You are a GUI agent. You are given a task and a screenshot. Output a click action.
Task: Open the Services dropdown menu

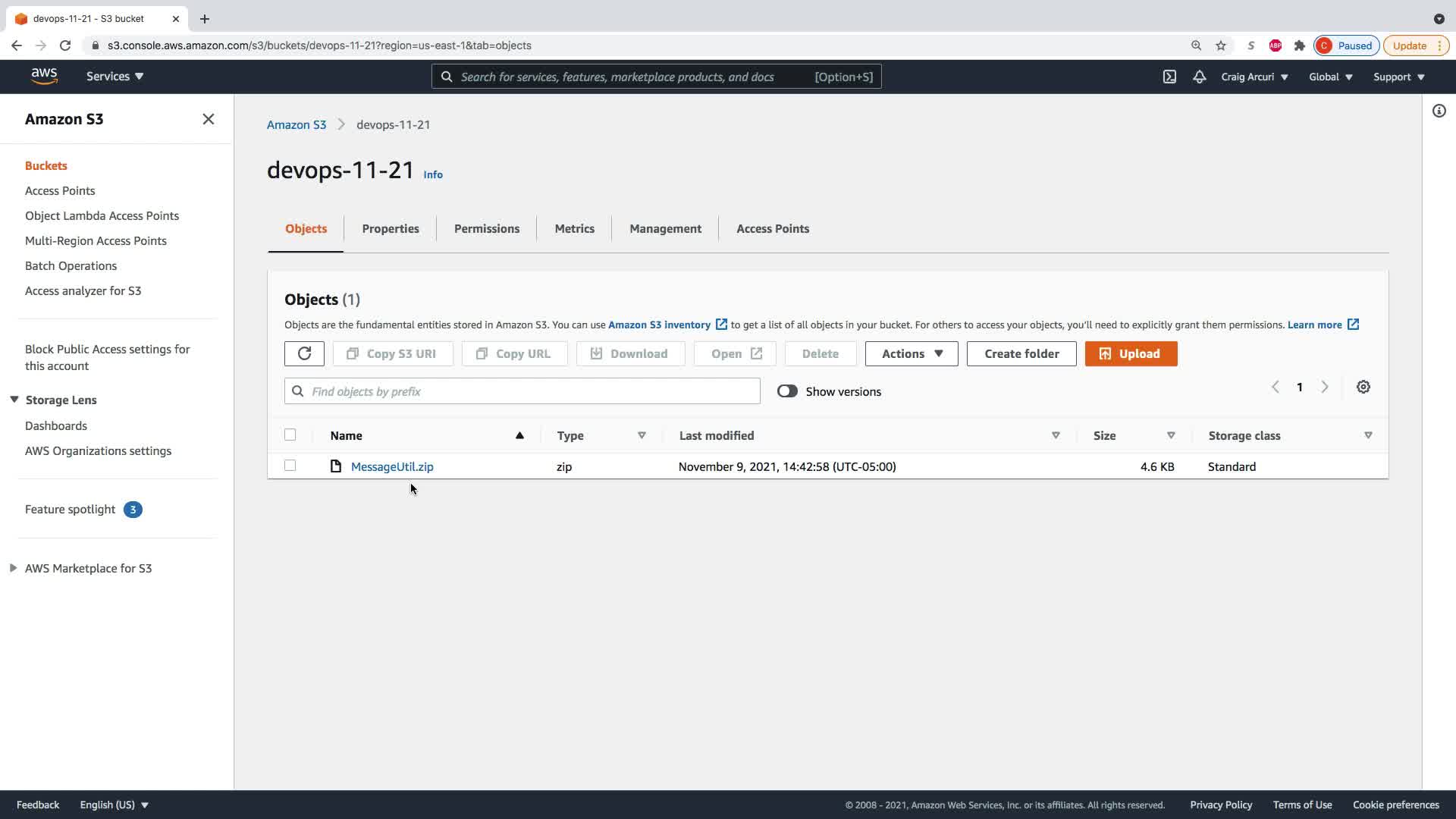(115, 77)
